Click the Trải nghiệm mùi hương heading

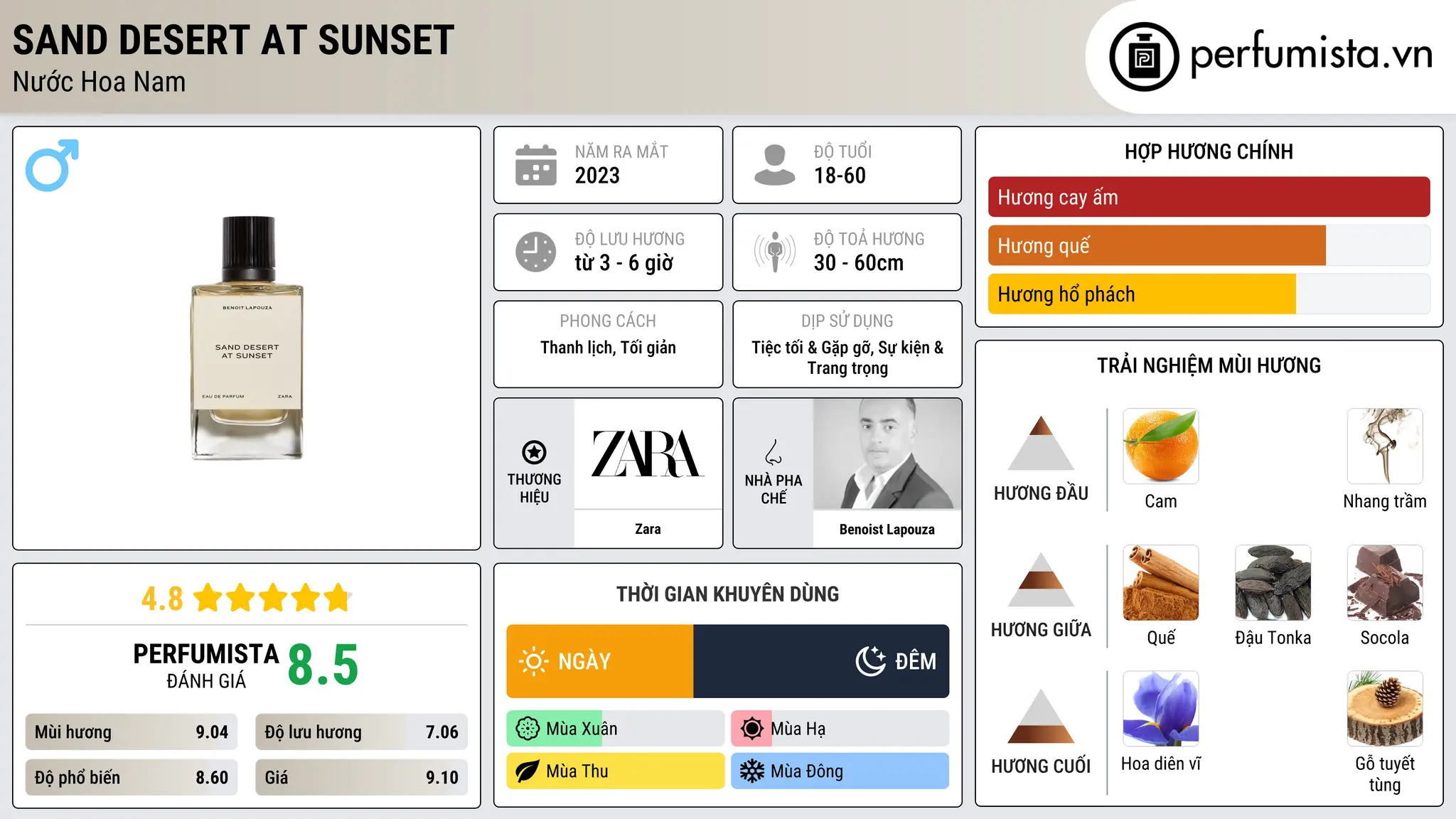[1209, 365]
